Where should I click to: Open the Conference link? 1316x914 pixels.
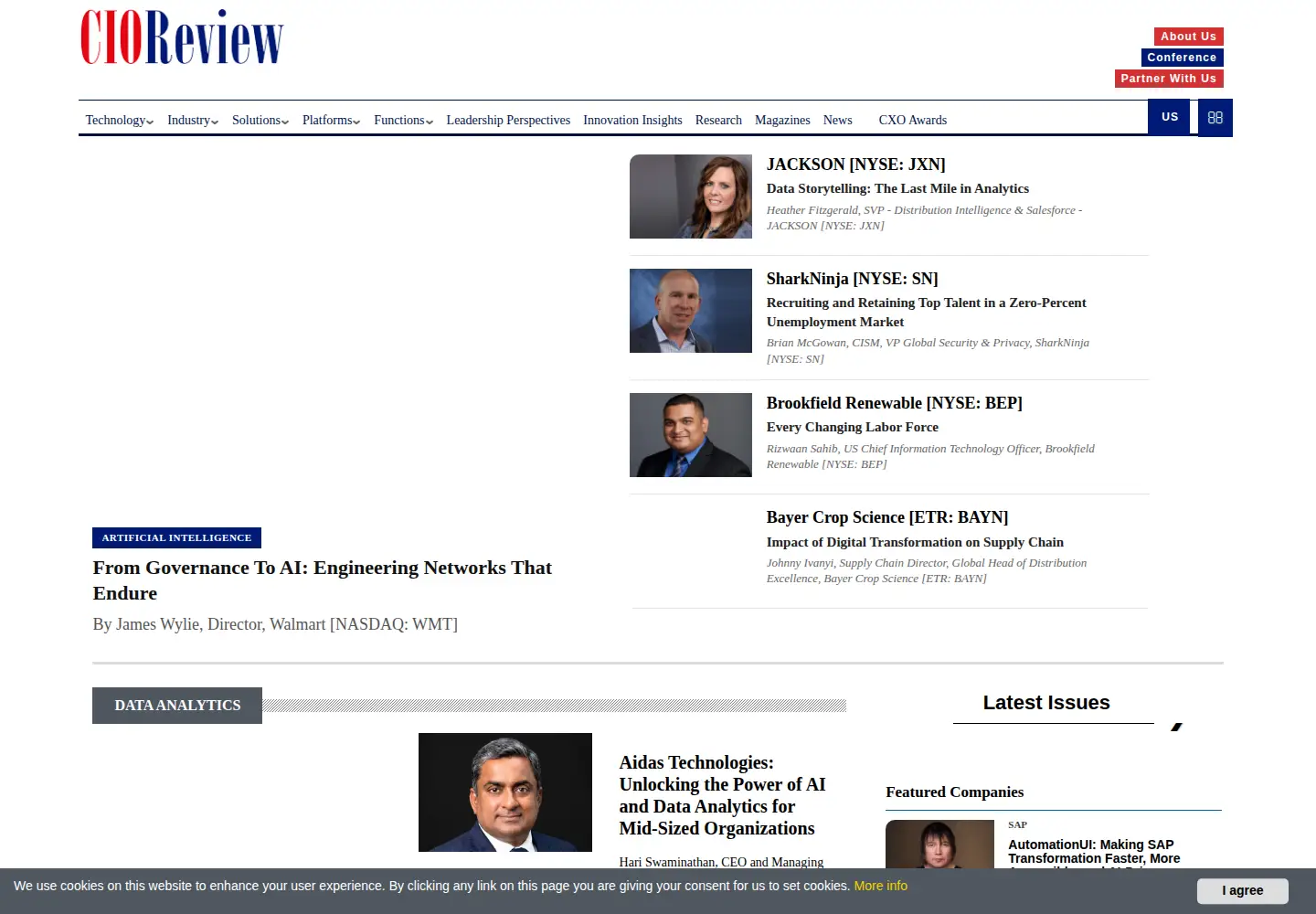1182,58
